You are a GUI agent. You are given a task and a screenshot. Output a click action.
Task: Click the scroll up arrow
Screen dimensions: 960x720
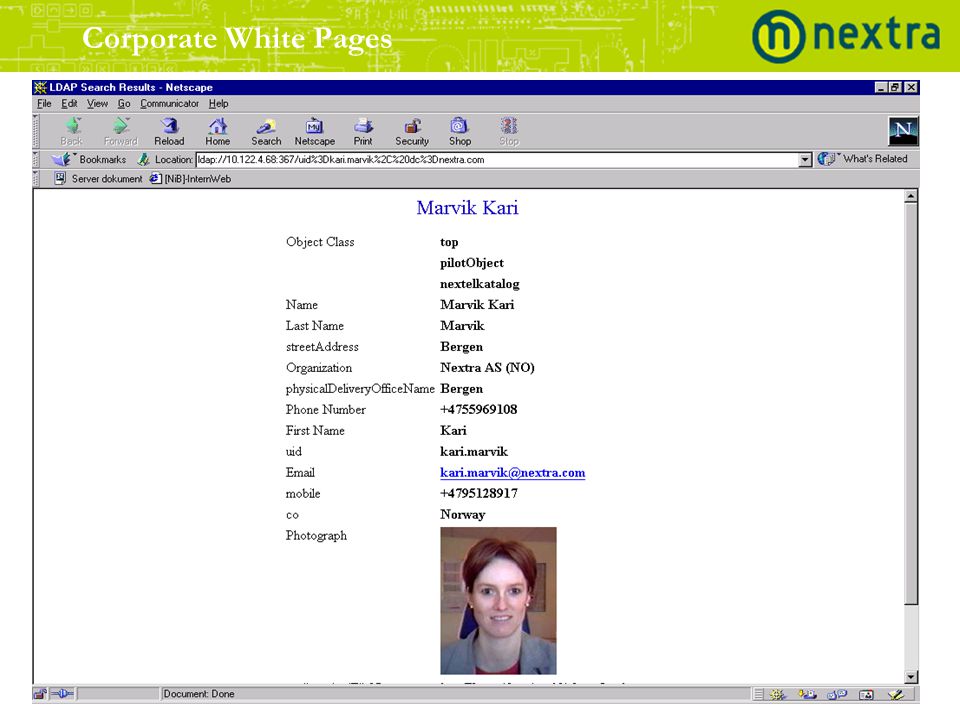coord(911,197)
